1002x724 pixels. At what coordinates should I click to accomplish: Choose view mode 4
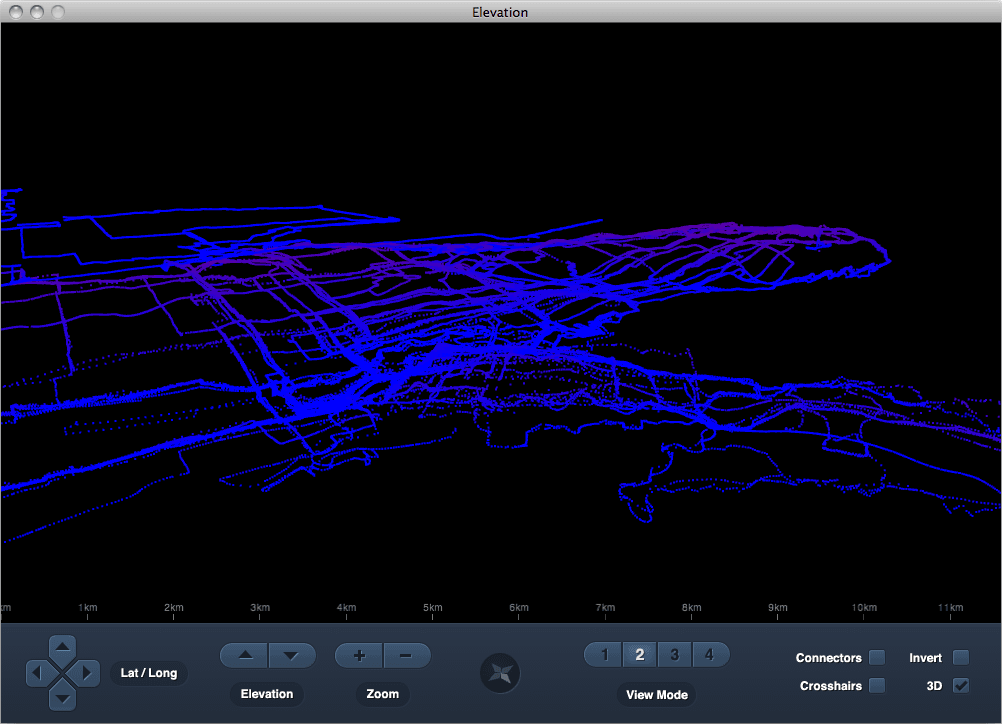click(710, 654)
